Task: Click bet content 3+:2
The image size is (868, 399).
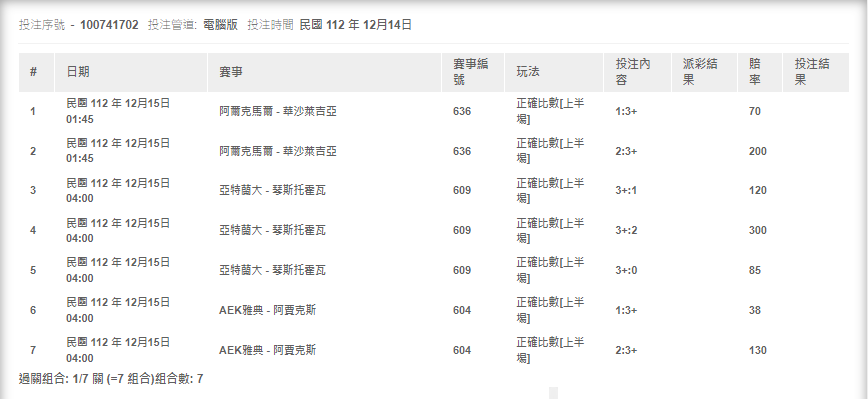Action: click(x=626, y=230)
